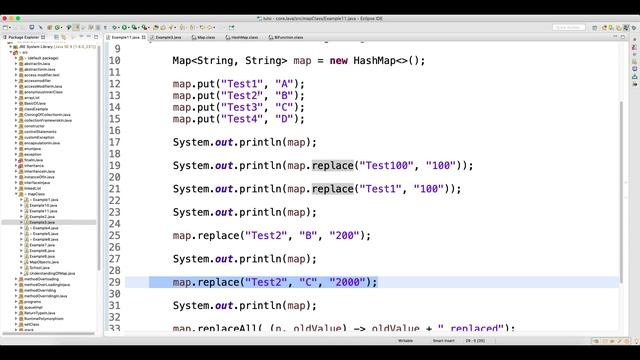Toggle Block Selection mode in the toolbar
Screen dimensions: 640x360
pos(98,27)
